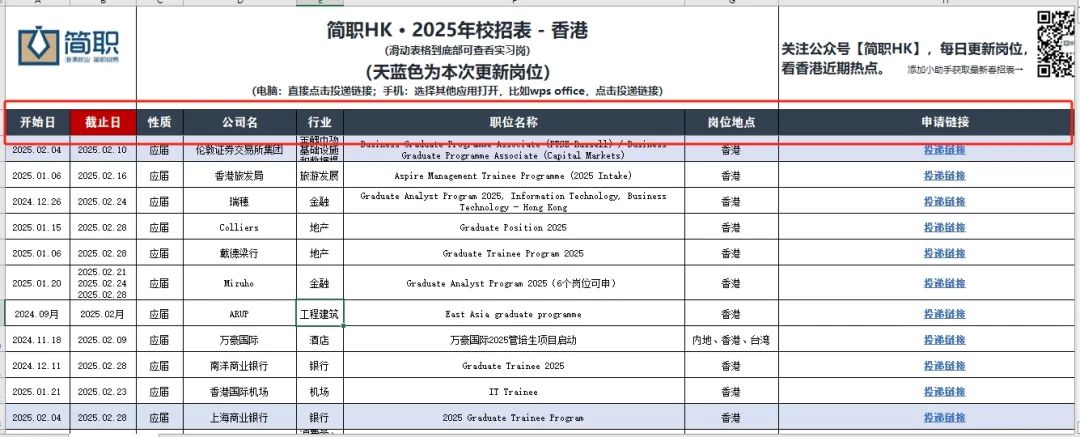Select the Graduate Position 2025 cell

[x=514, y=227]
